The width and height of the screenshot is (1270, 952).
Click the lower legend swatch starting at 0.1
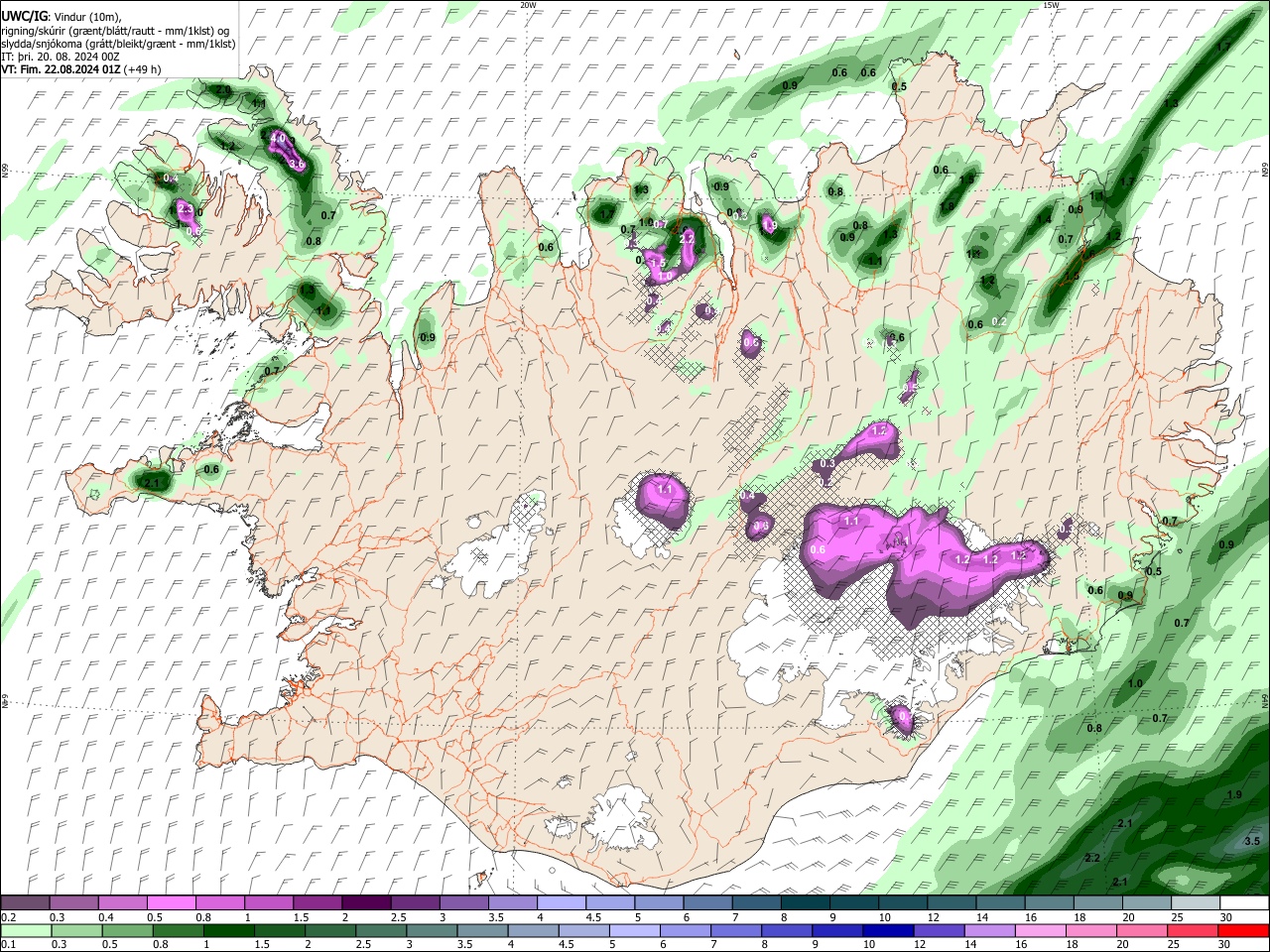pyautogui.click(x=26, y=931)
